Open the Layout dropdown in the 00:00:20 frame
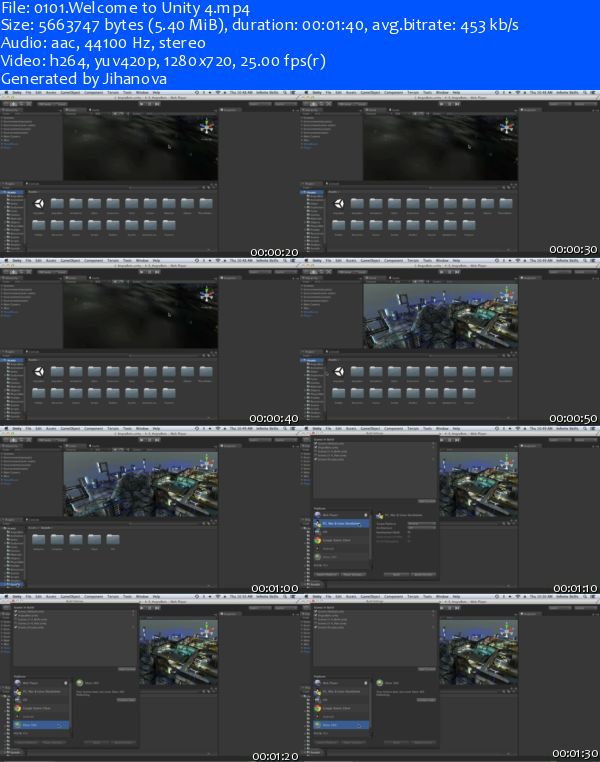The image size is (600, 762). point(285,104)
